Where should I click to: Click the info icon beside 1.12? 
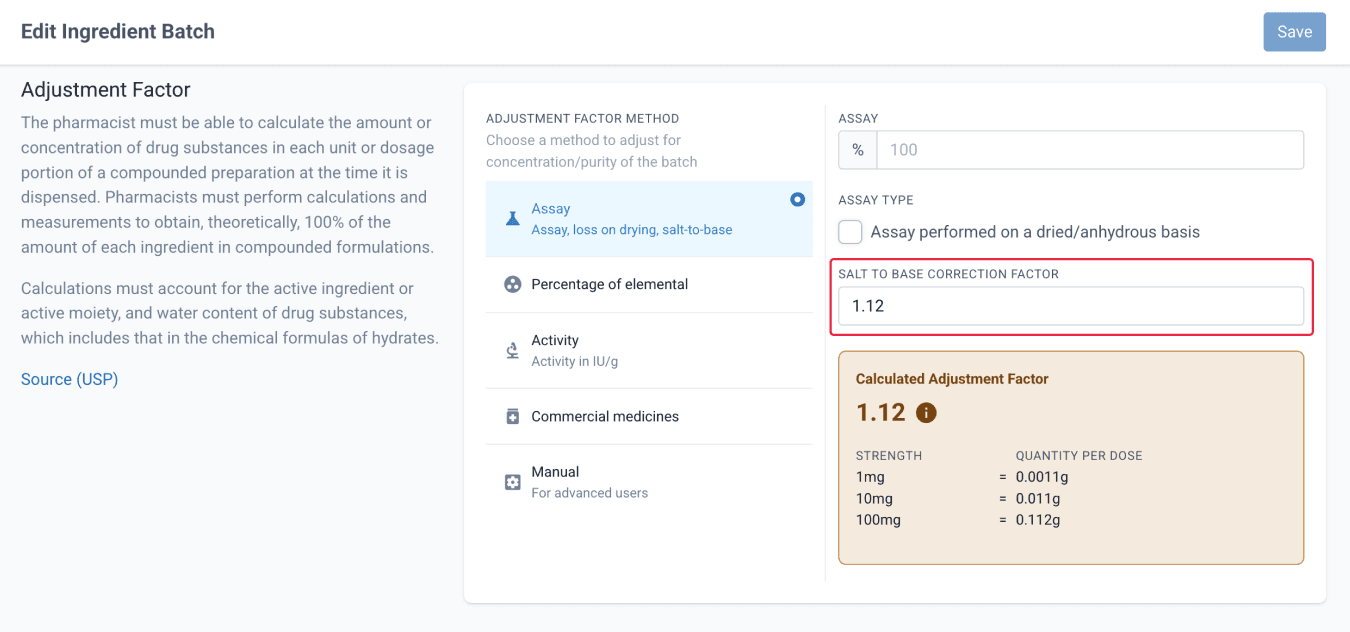click(926, 412)
